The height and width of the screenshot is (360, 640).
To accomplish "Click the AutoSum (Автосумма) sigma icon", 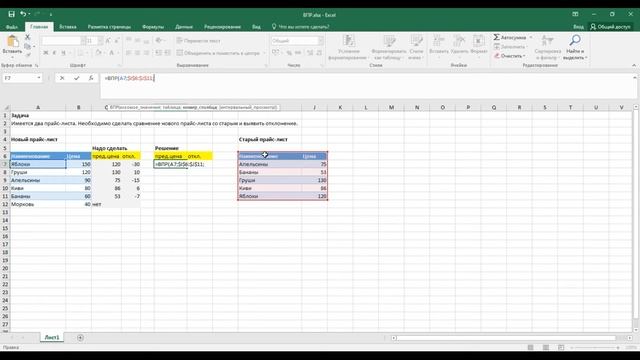I will click(x=497, y=37).
